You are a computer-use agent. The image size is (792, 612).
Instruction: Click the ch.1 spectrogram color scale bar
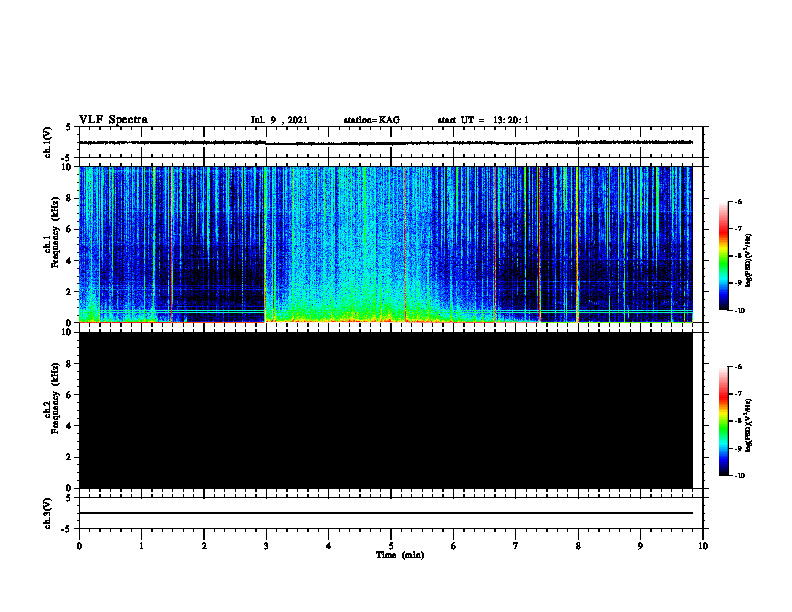coord(724,256)
